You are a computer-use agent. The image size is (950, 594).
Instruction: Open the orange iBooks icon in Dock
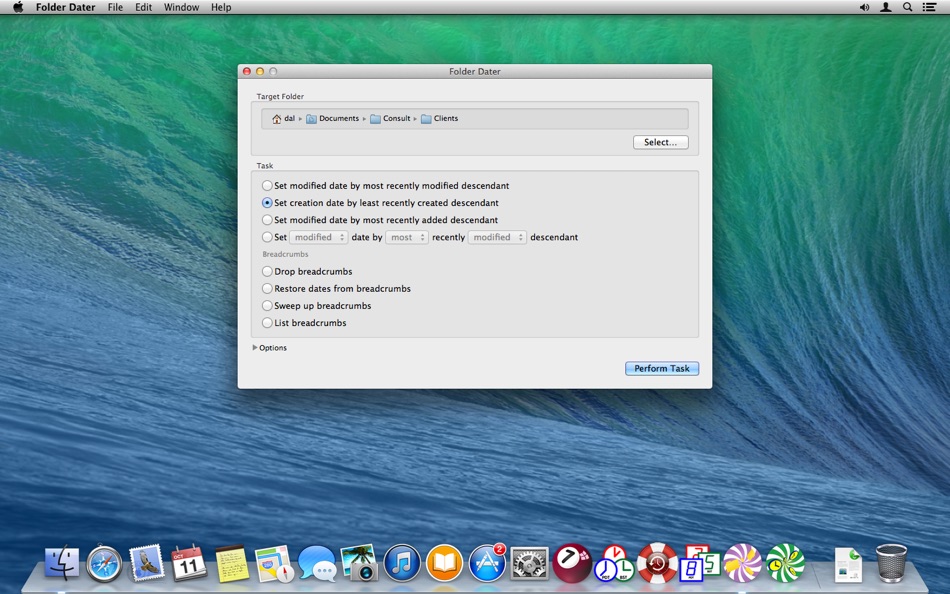[444, 563]
